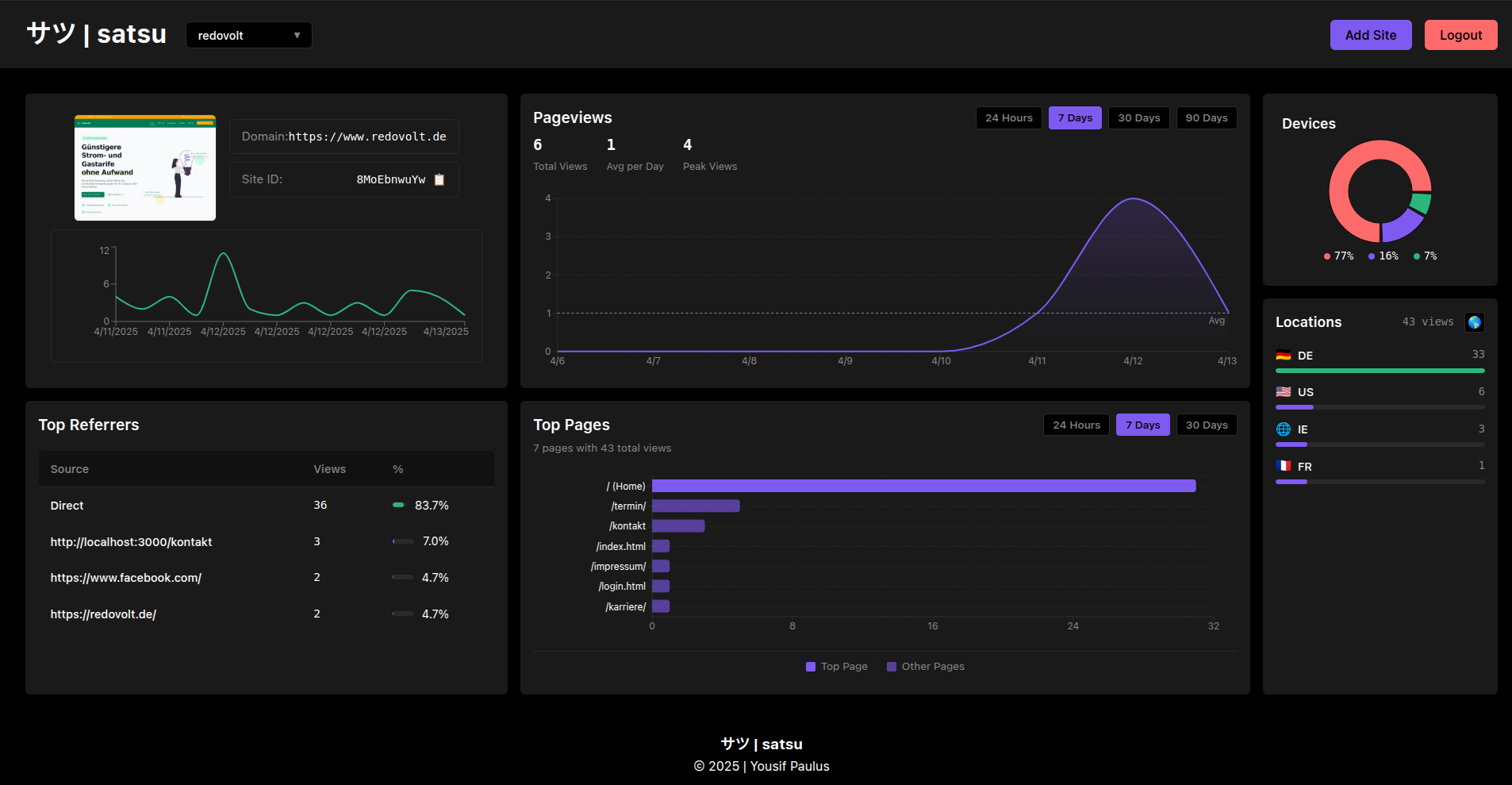This screenshot has width=1512, height=785.
Task: Click the 83.7% value for Direct
Action: (432, 506)
